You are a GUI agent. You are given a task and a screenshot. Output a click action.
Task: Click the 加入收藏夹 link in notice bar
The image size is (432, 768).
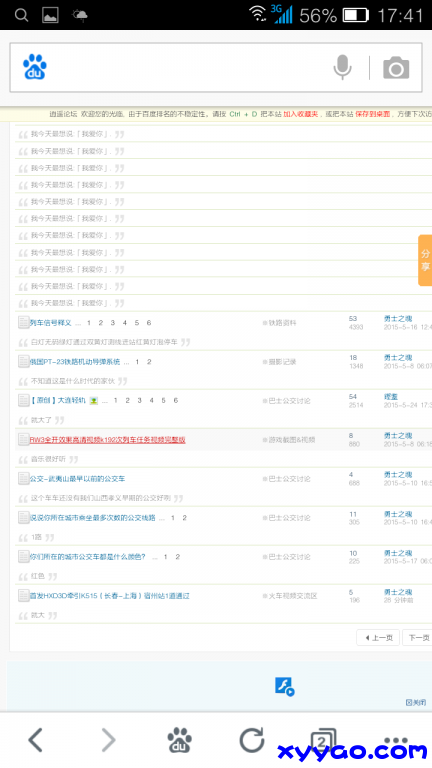300,114
